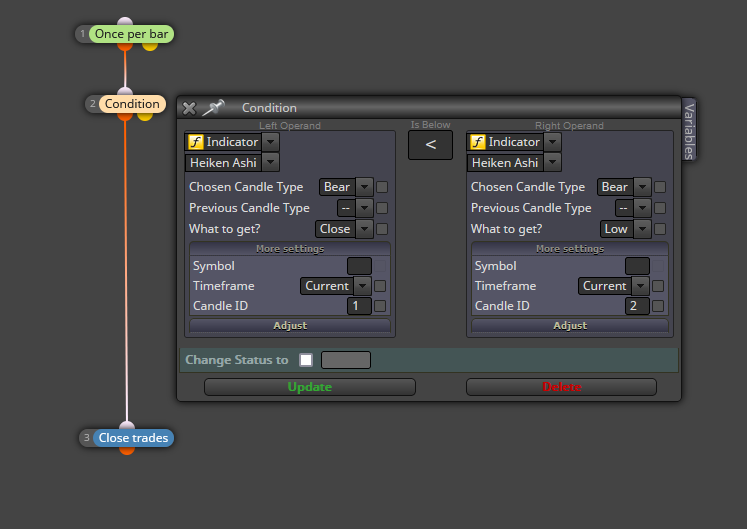Open right operand Indicator type dropdown

point(552,142)
